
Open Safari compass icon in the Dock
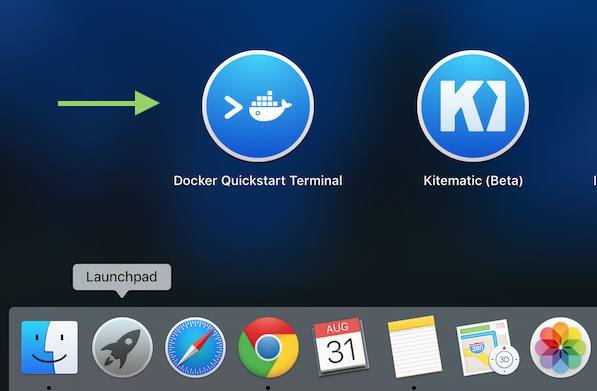click(195, 347)
